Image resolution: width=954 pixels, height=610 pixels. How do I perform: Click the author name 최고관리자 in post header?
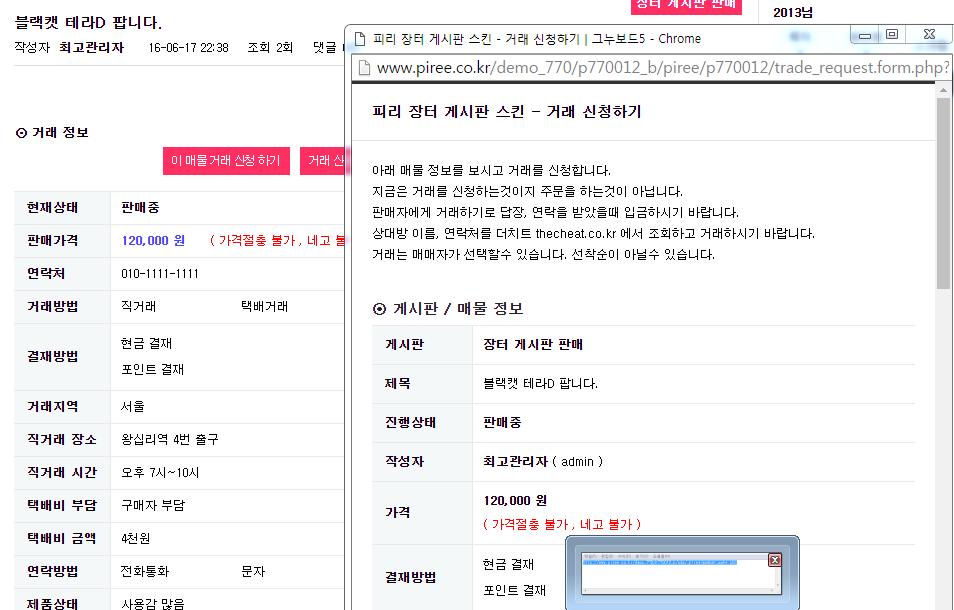[91, 47]
